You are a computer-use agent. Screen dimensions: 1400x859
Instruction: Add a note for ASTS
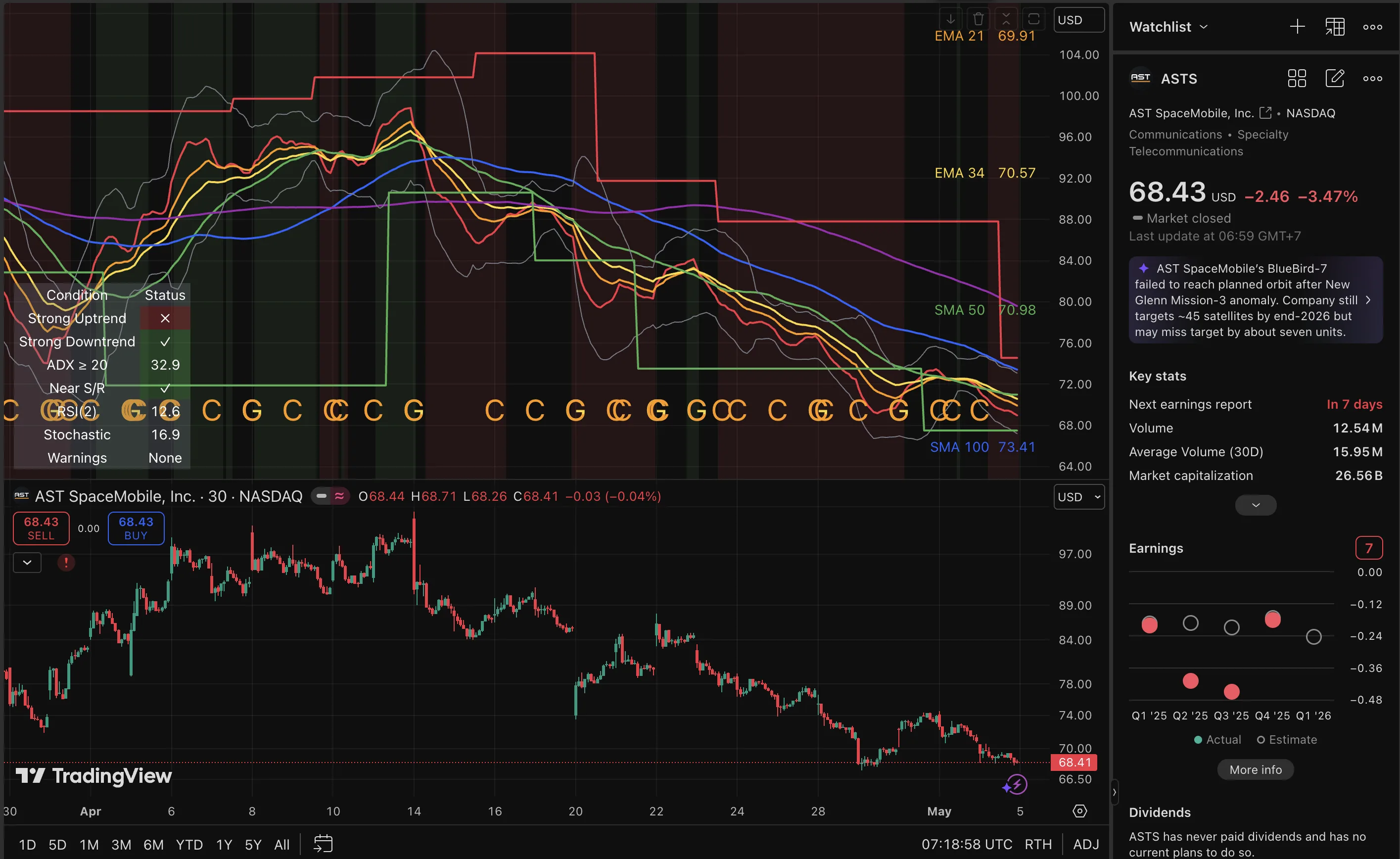1335,79
